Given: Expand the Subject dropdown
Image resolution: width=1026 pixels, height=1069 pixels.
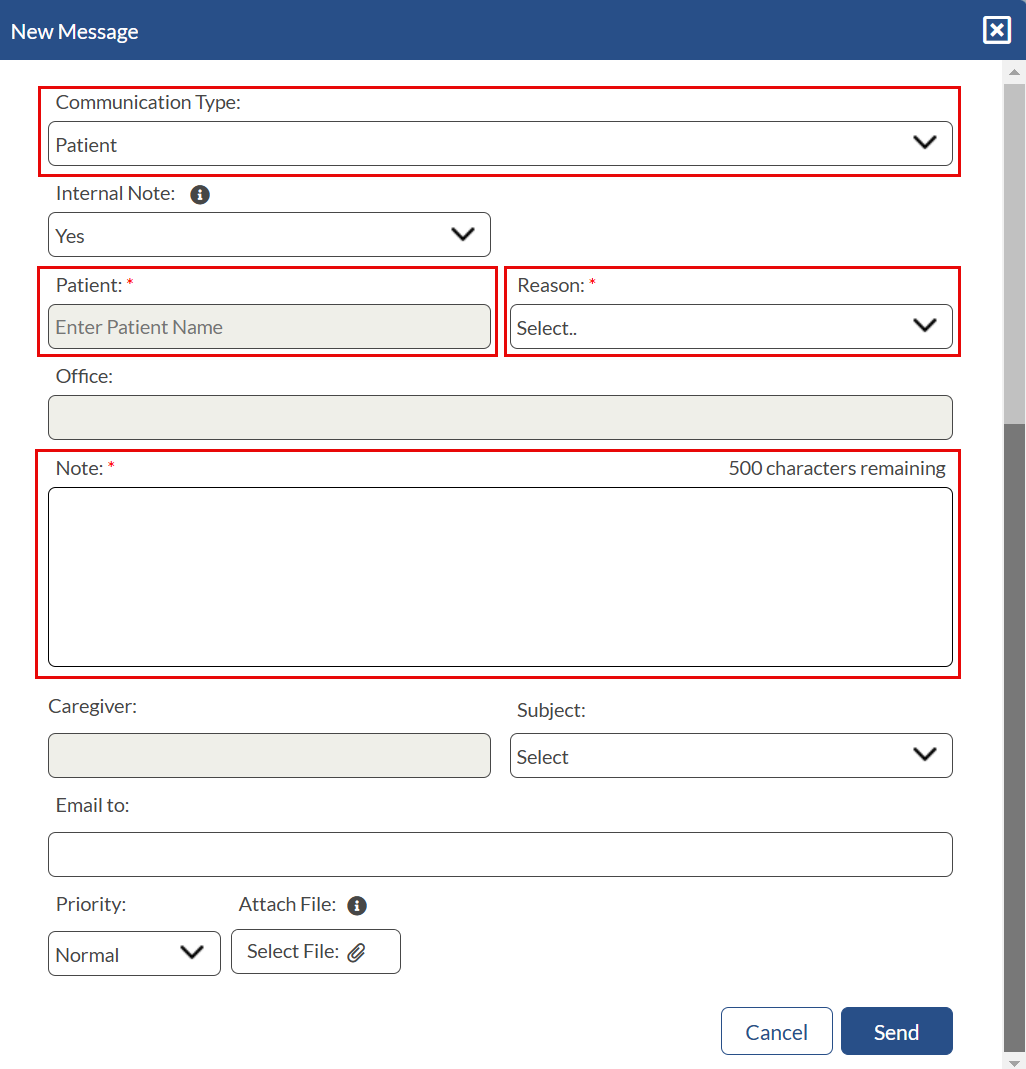Looking at the screenshot, I should (x=731, y=756).
